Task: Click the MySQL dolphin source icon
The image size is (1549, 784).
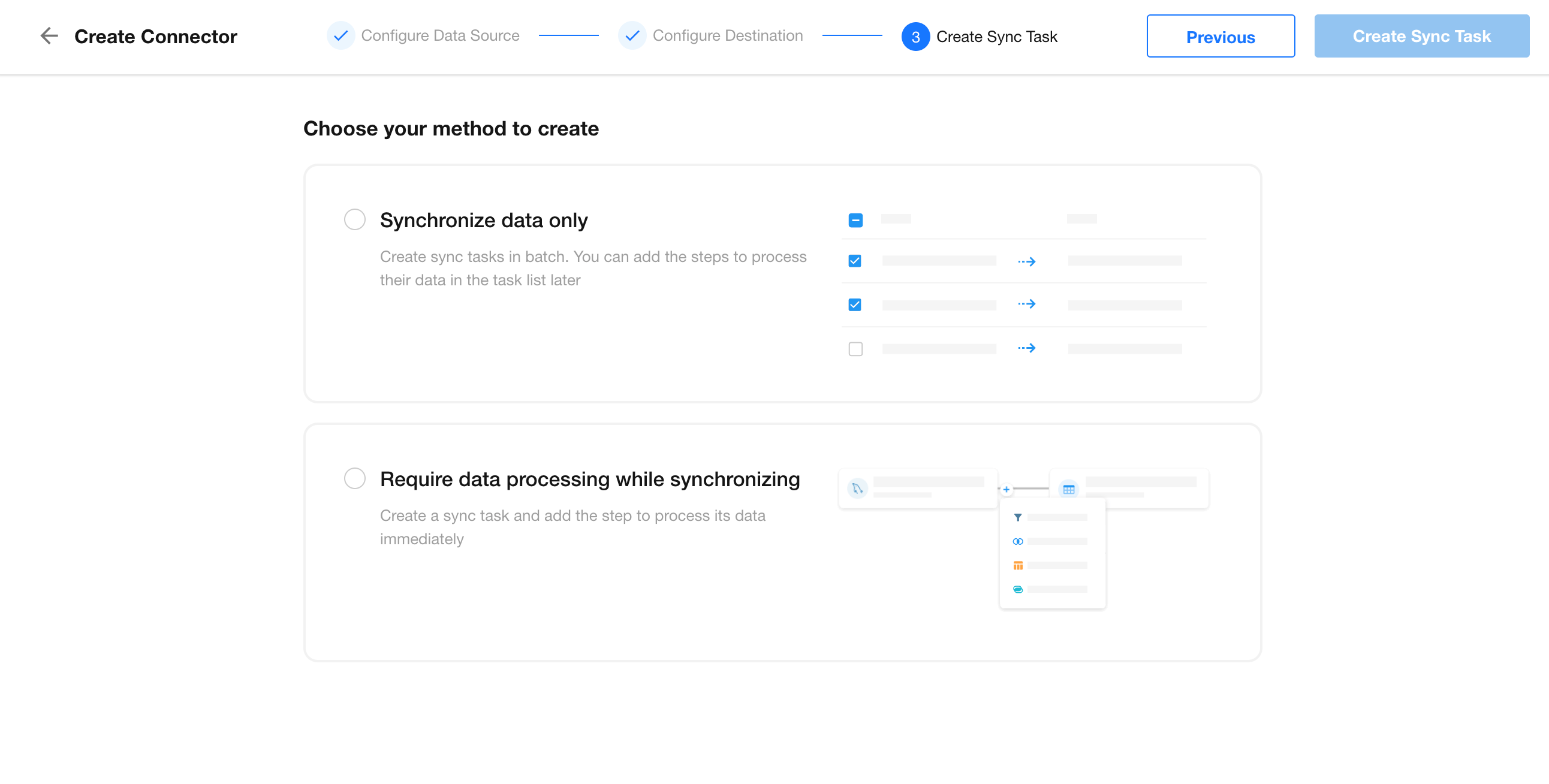Action: click(857, 488)
